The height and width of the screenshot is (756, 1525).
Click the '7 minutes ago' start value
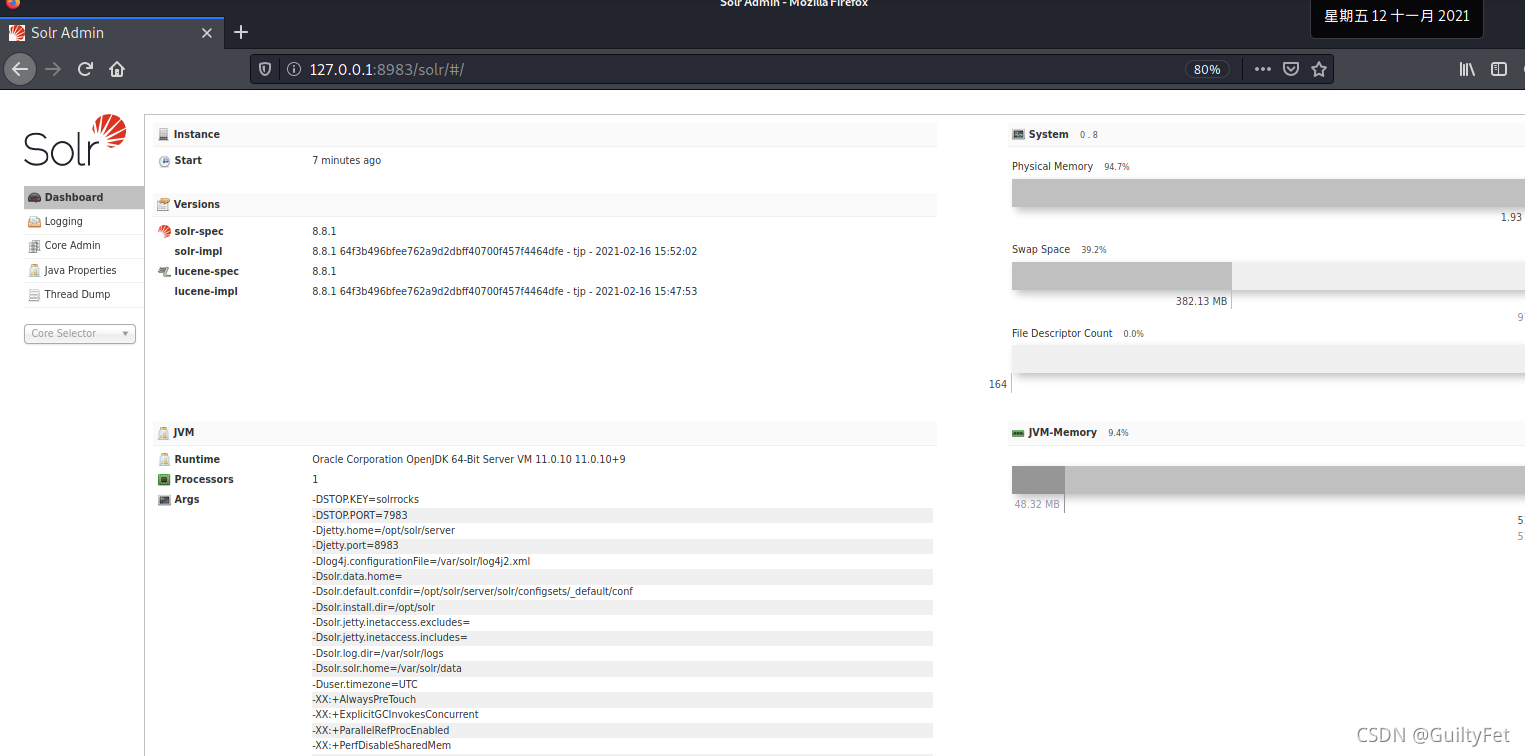tap(346, 160)
